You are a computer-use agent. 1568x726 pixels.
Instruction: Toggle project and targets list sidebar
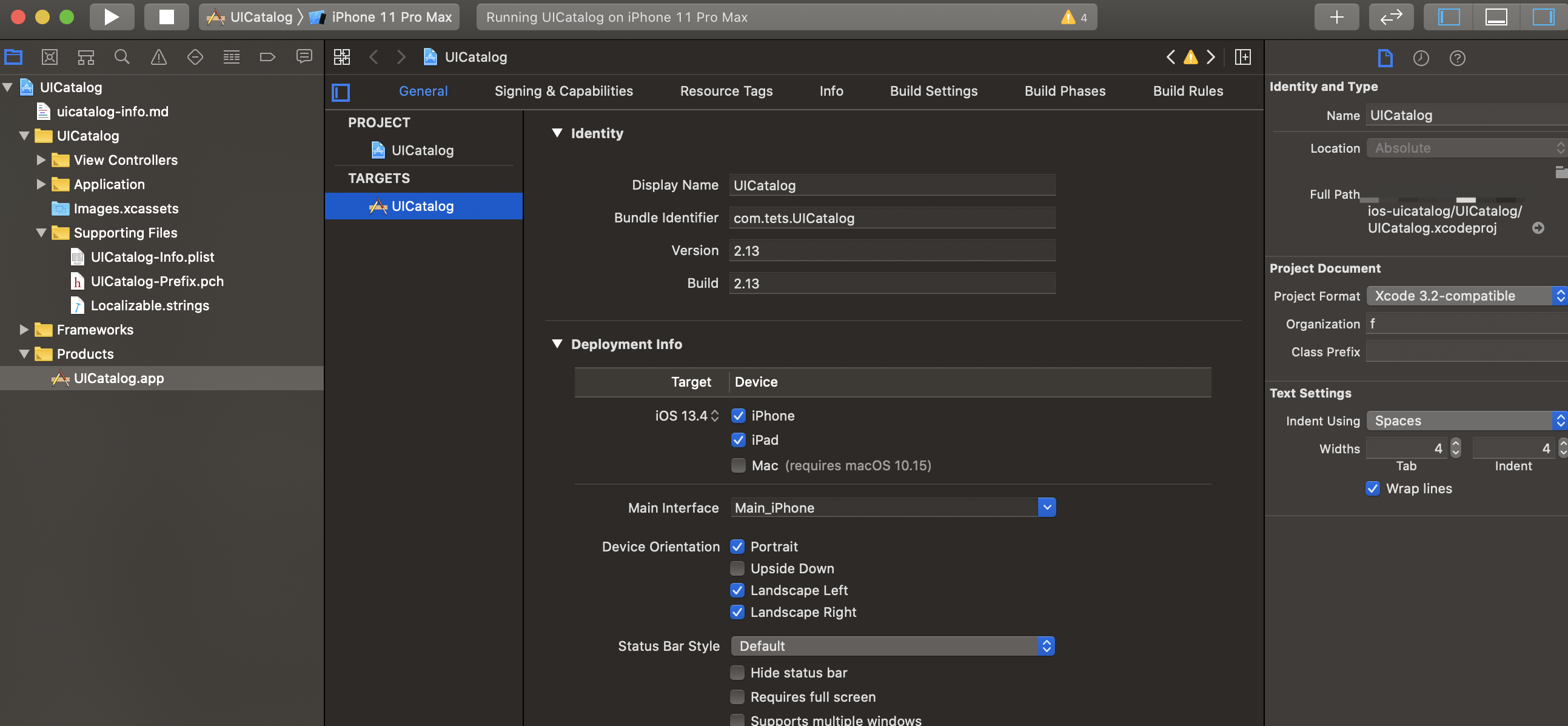341,93
